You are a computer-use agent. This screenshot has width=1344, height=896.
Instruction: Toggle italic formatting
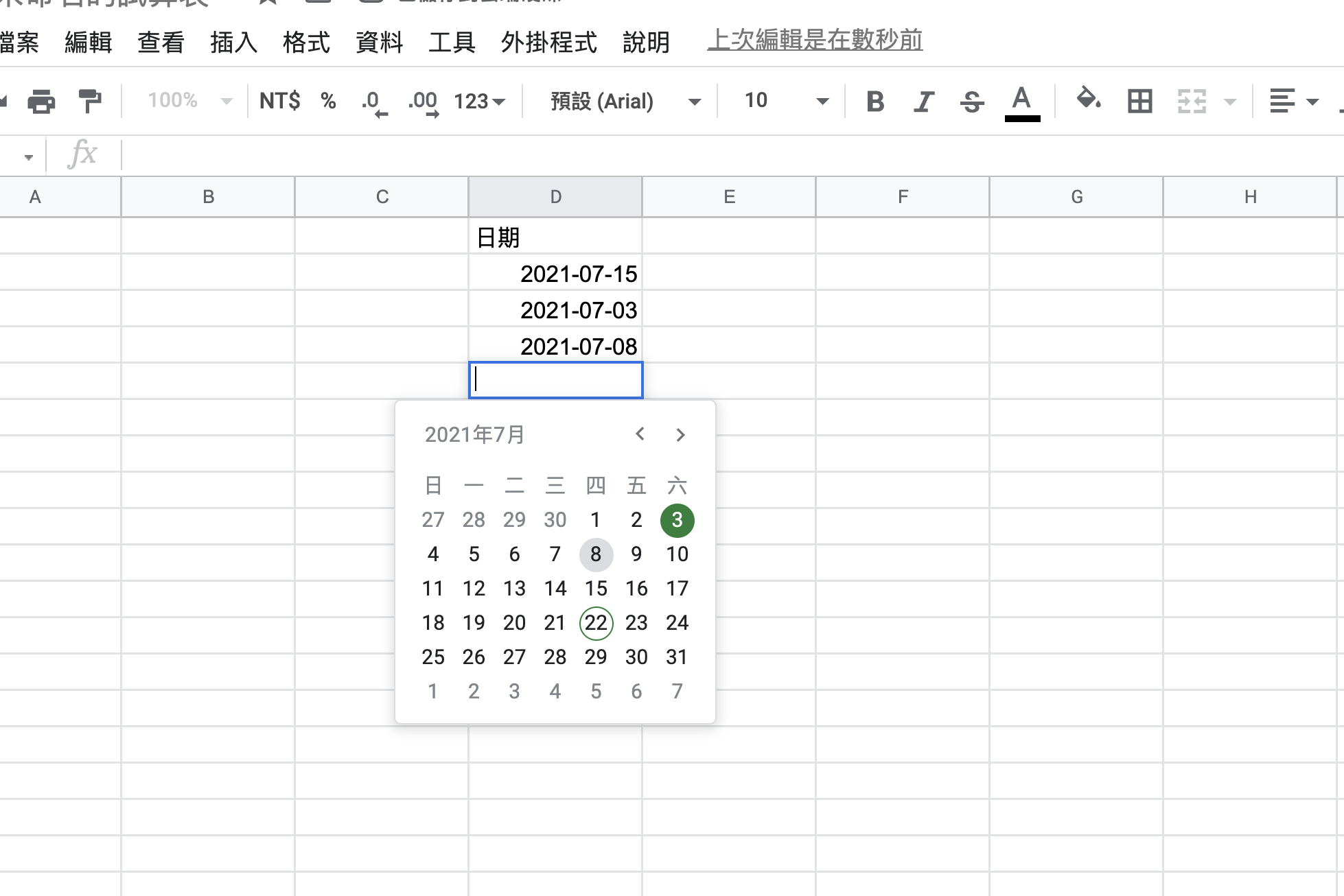pos(923,101)
